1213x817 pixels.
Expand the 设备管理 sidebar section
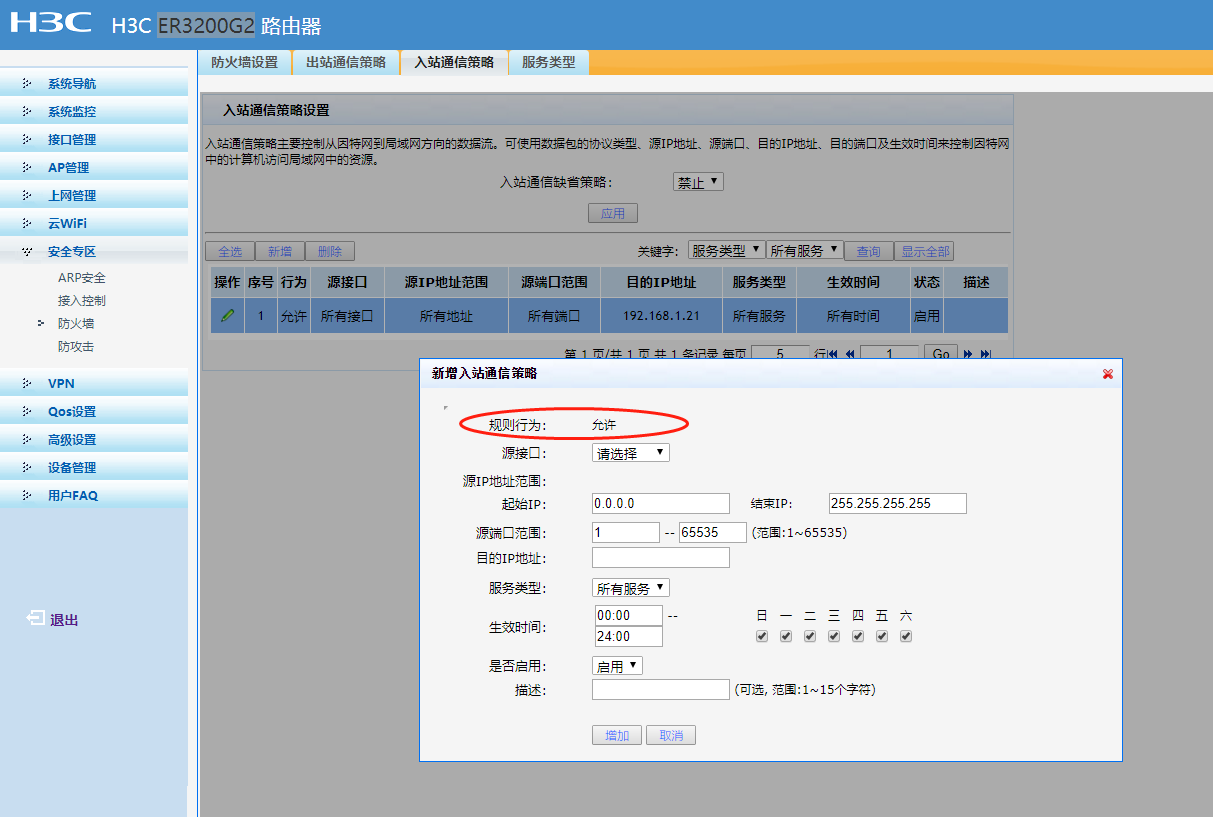pyautogui.click(x=94, y=467)
